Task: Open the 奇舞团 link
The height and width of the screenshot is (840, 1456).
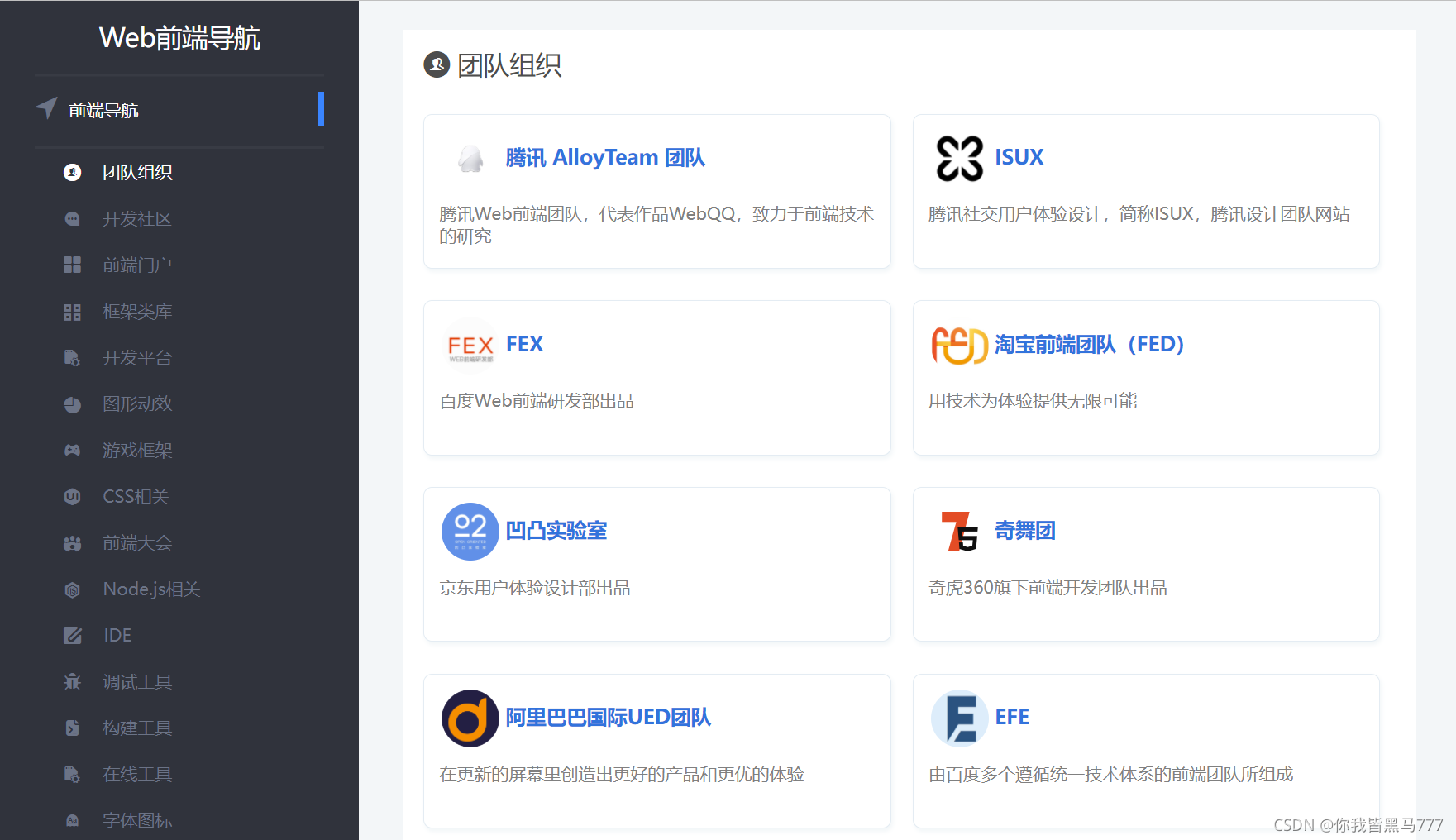Action: [x=1025, y=531]
